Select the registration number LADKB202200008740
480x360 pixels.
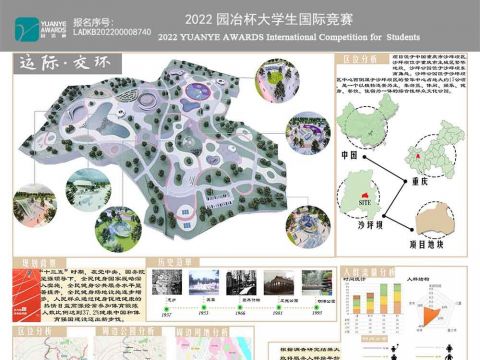tap(112, 32)
